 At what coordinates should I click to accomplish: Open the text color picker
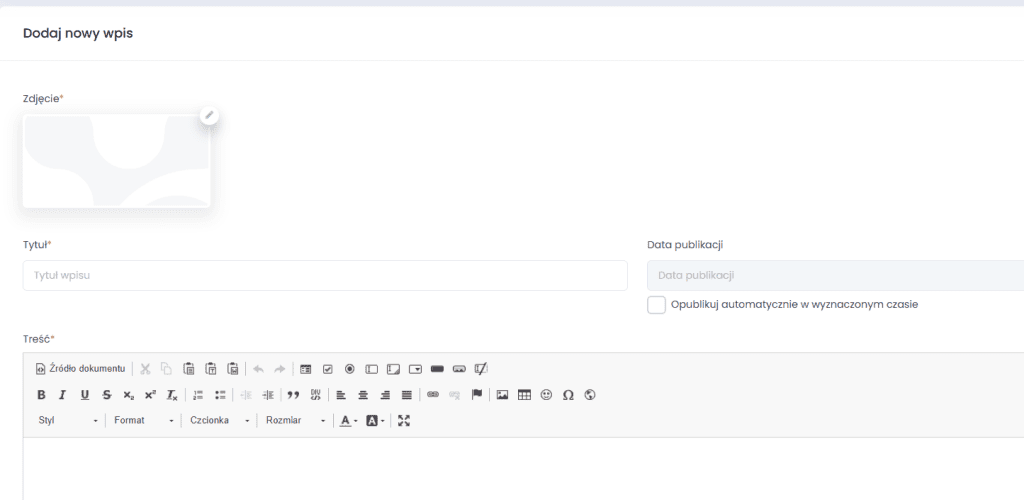[347, 421]
